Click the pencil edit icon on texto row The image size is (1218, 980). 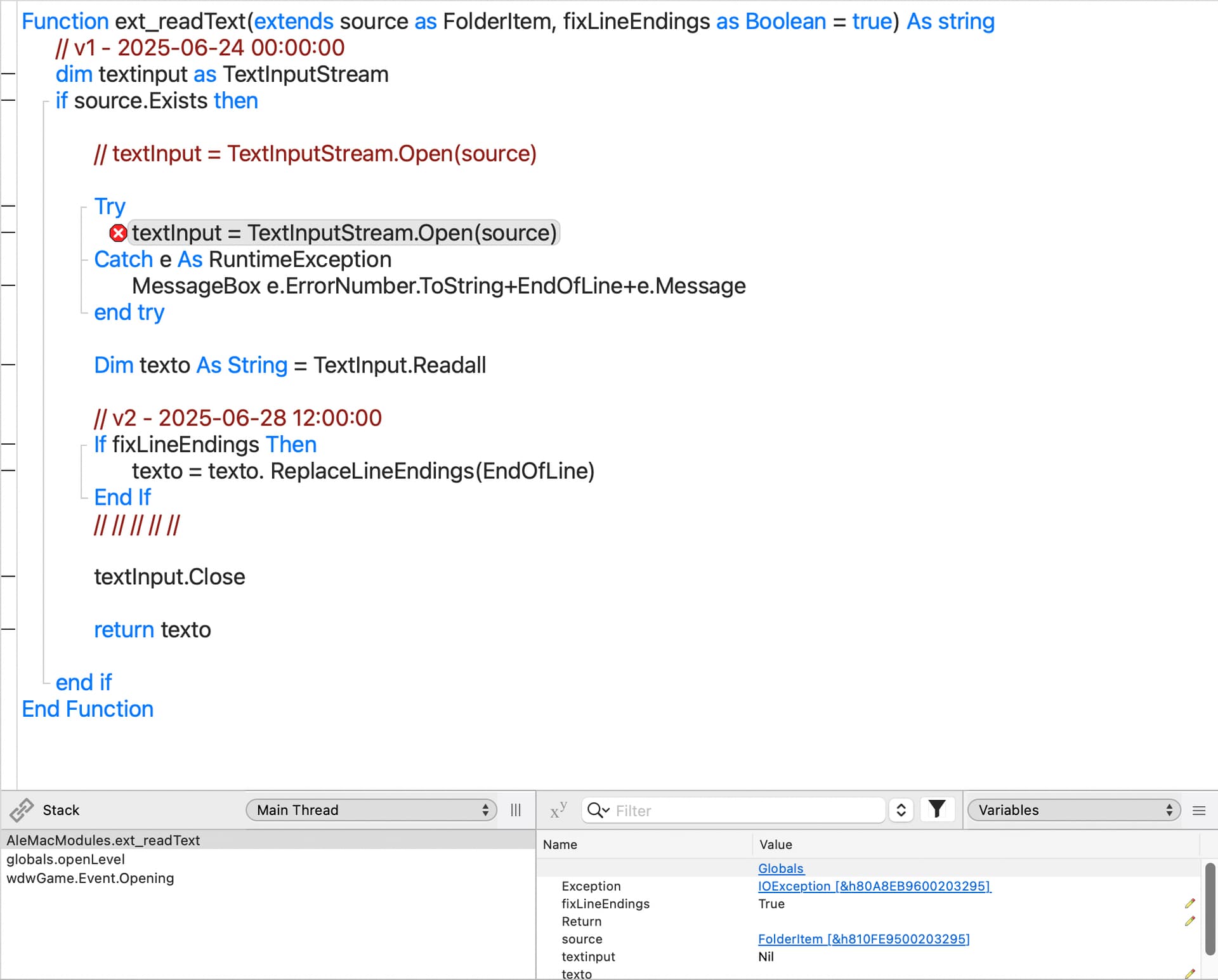1190,974
